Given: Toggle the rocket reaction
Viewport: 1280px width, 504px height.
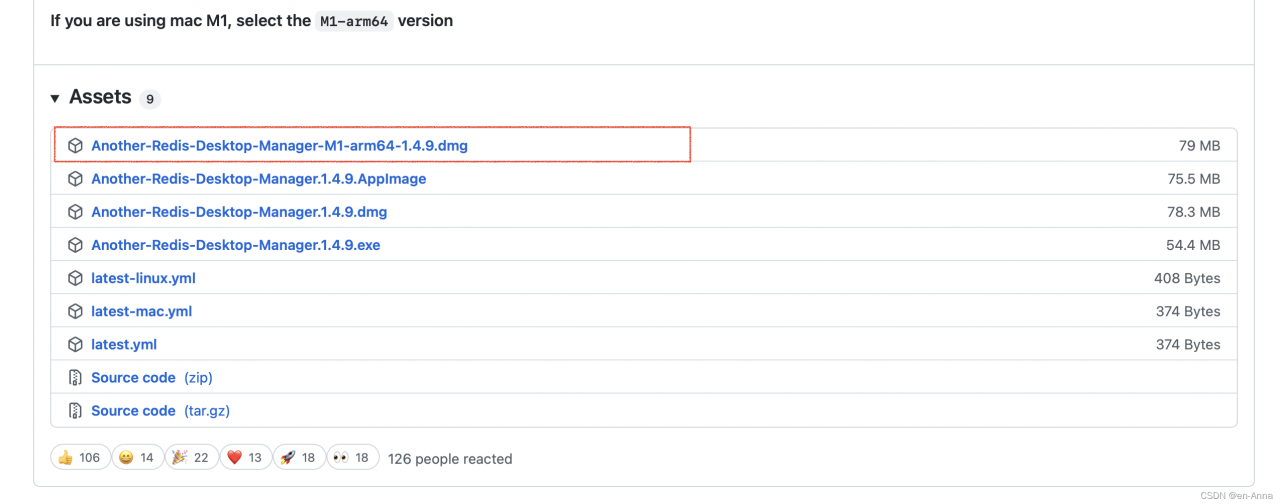Looking at the screenshot, I should click(299, 458).
